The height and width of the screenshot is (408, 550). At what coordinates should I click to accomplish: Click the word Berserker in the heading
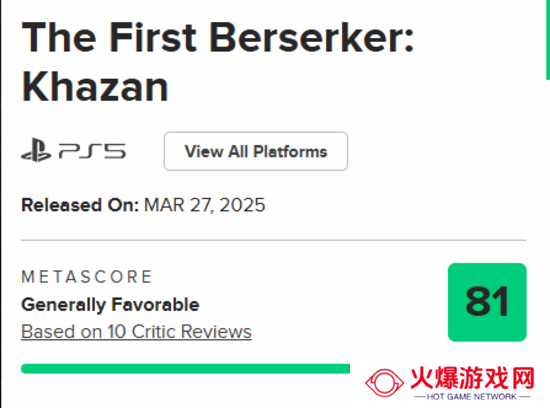(x=312, y=38)
